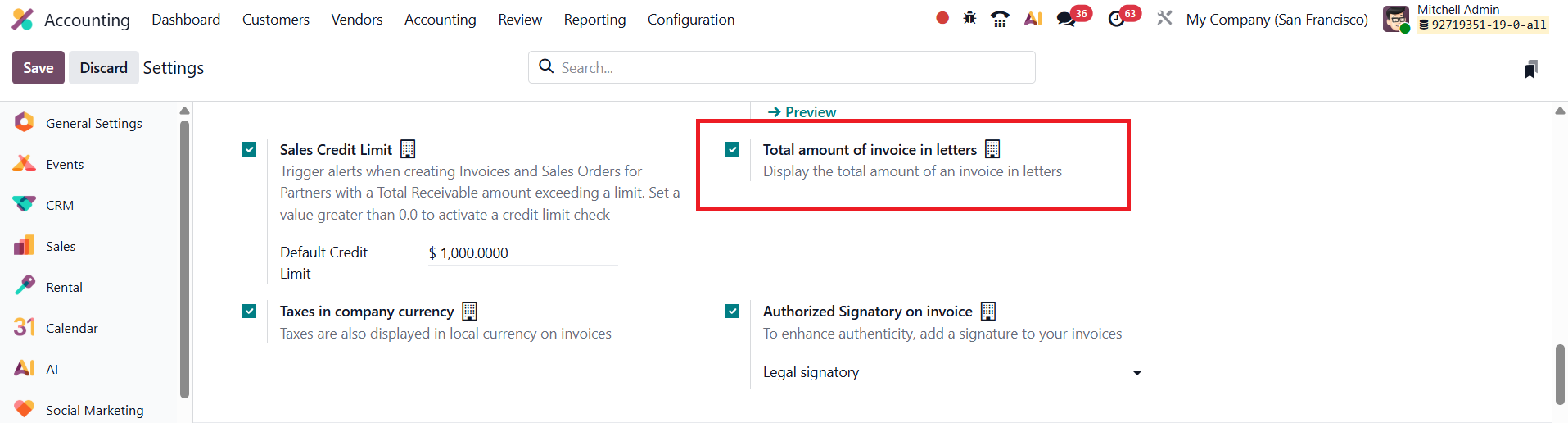The height and width of the screenshot is (423, 1568).
Task: Click the VoIP phone icon
Action: pyautogui.click(x=1000, y=19)
